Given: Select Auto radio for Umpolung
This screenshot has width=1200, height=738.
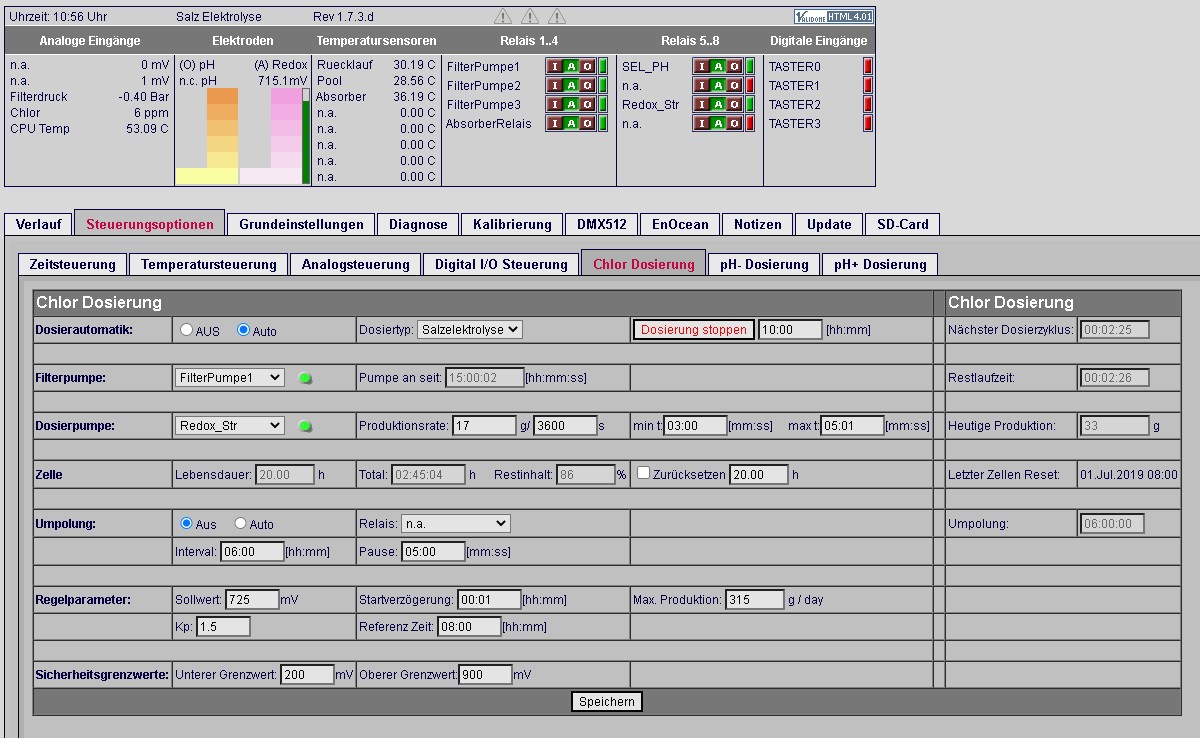Looking at the screenshot, I should 240,523.
